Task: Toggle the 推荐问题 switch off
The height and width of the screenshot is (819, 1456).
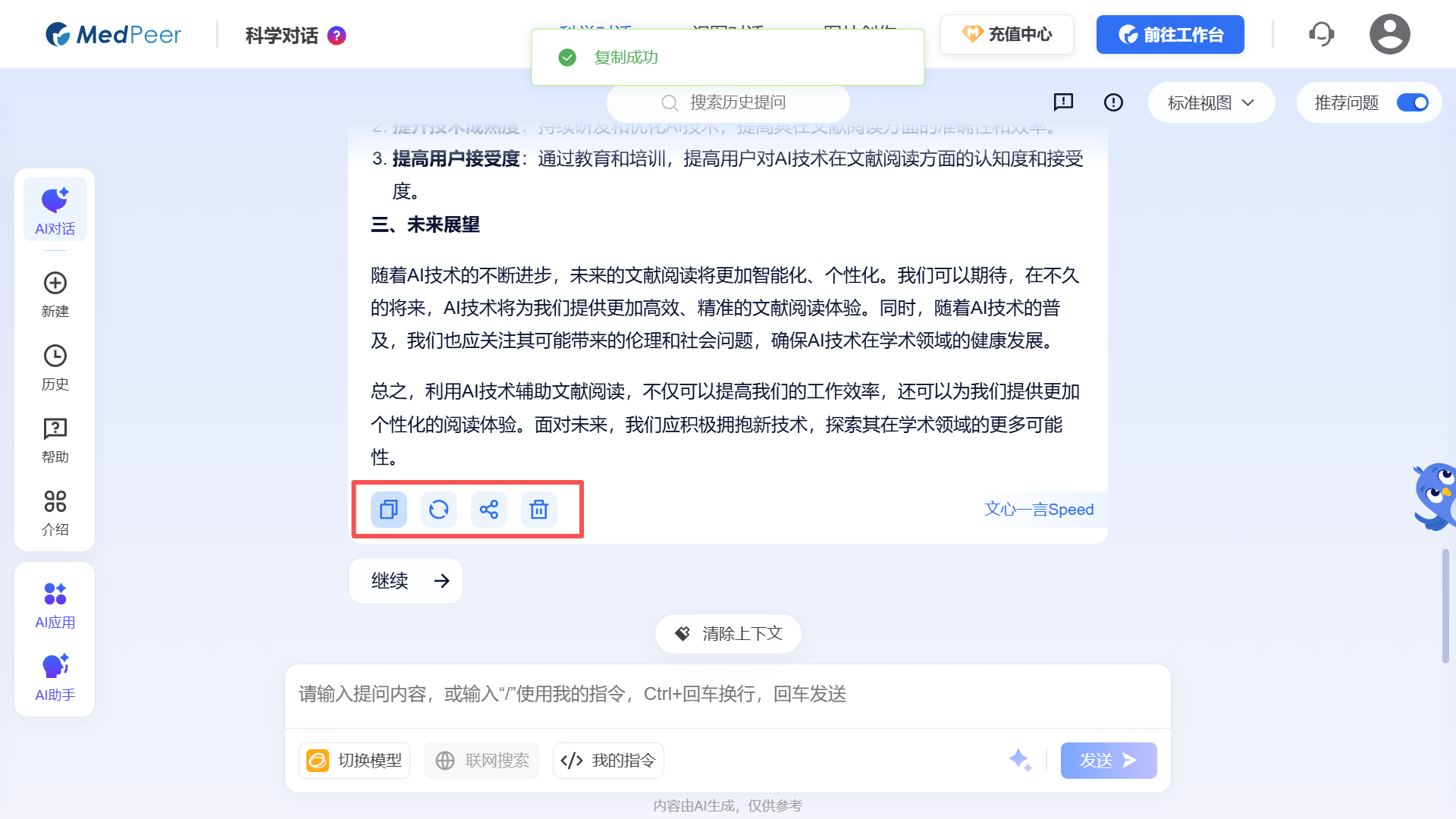Action: click(x=1412, y=102)
